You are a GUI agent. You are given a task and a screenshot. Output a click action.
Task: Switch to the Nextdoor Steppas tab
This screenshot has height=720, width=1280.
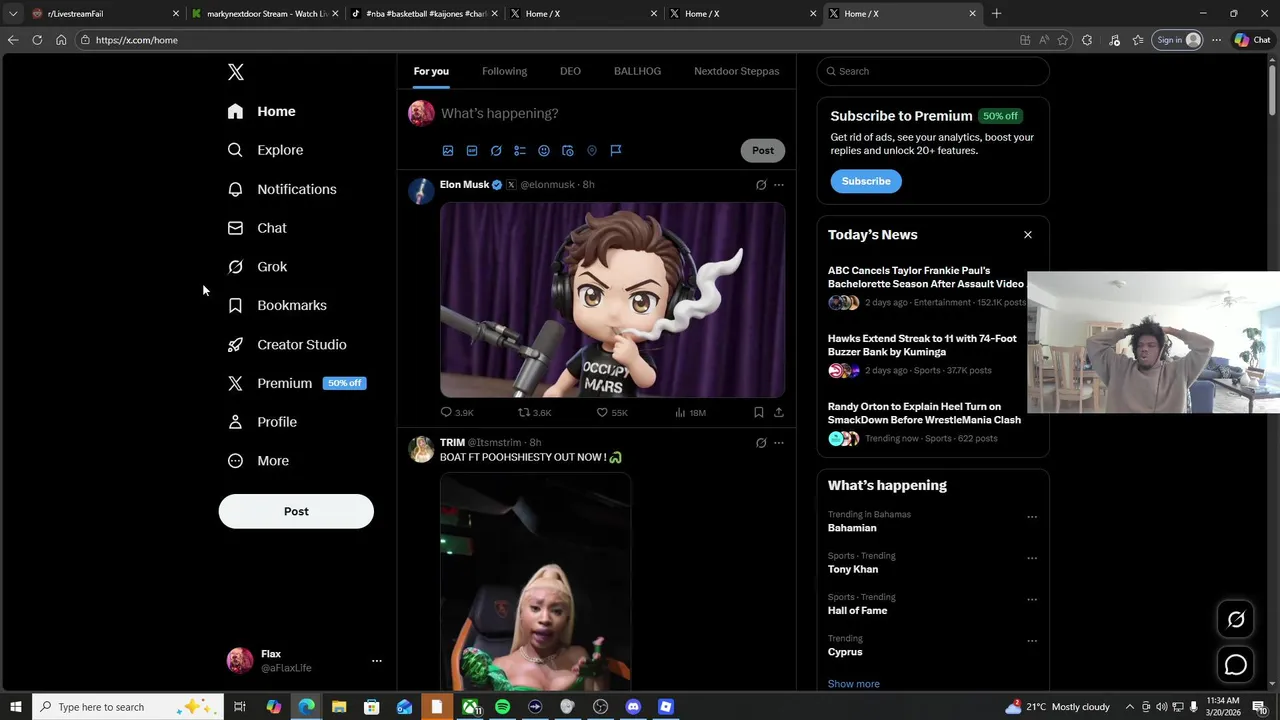(x=736, y=71)
